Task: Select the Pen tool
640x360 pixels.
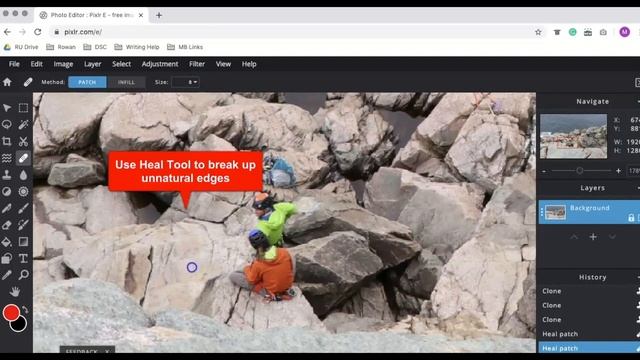Action: (x=7, y=208)
